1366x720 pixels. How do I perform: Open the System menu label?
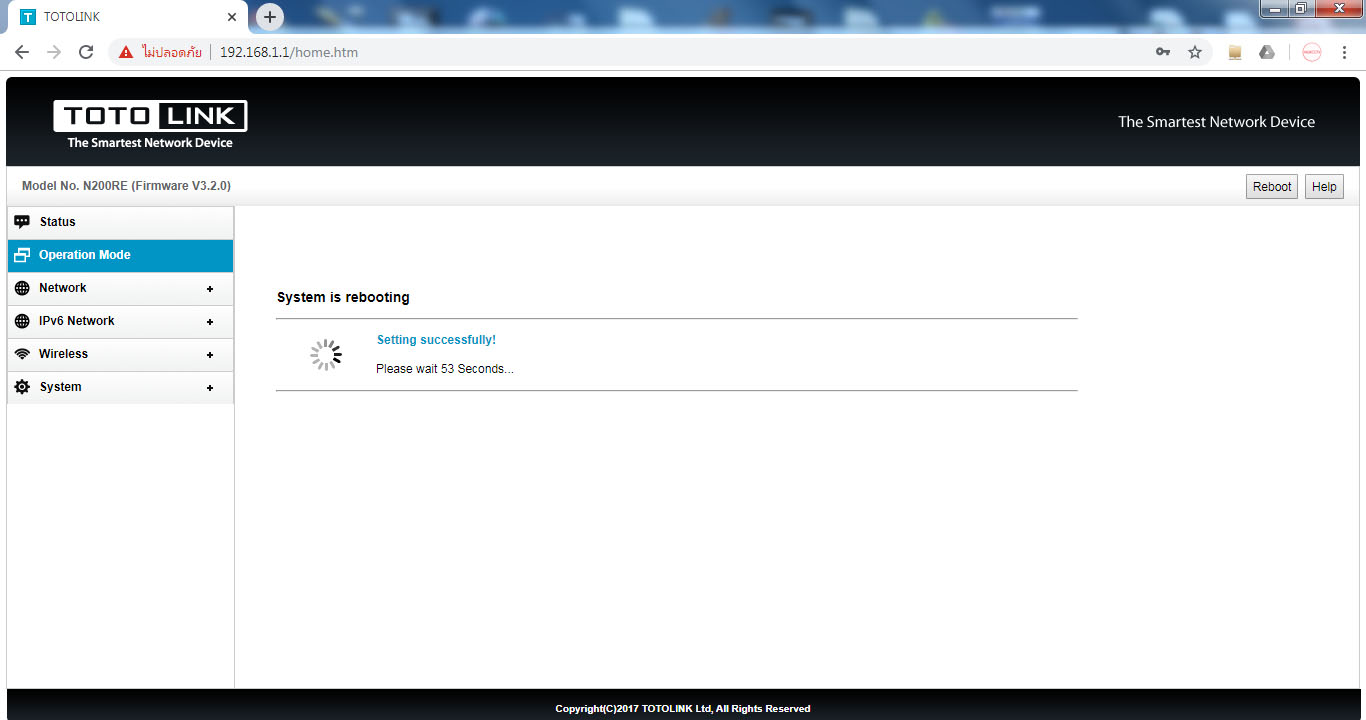(61, 387)
